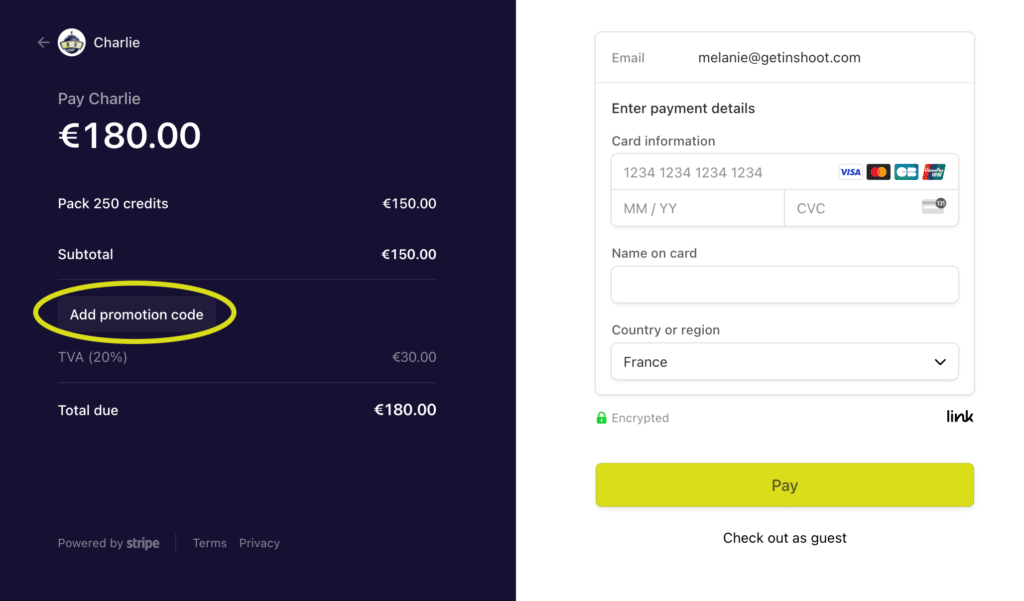Focus the card number field

(x=784, y=172)
